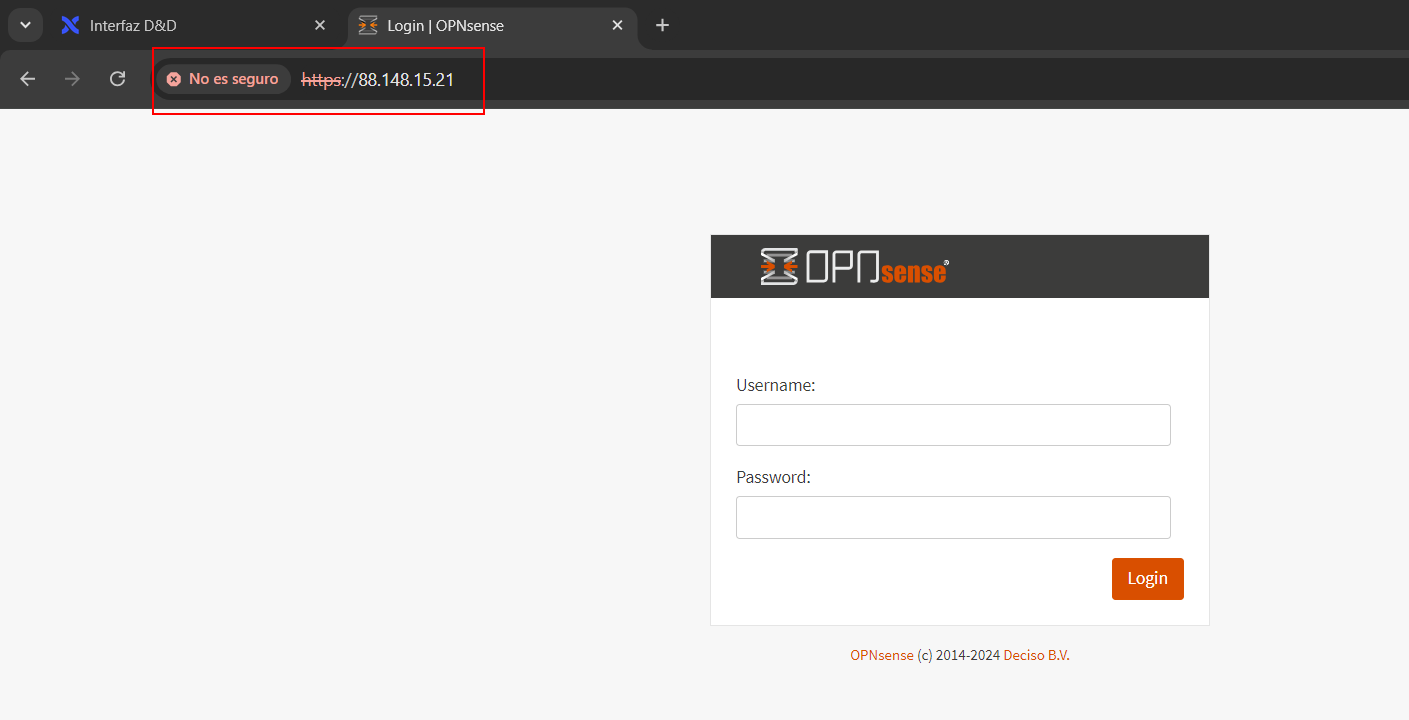Open a new browser tab with plus icon
Screen dimensions: 1409x720
[662, 26]
